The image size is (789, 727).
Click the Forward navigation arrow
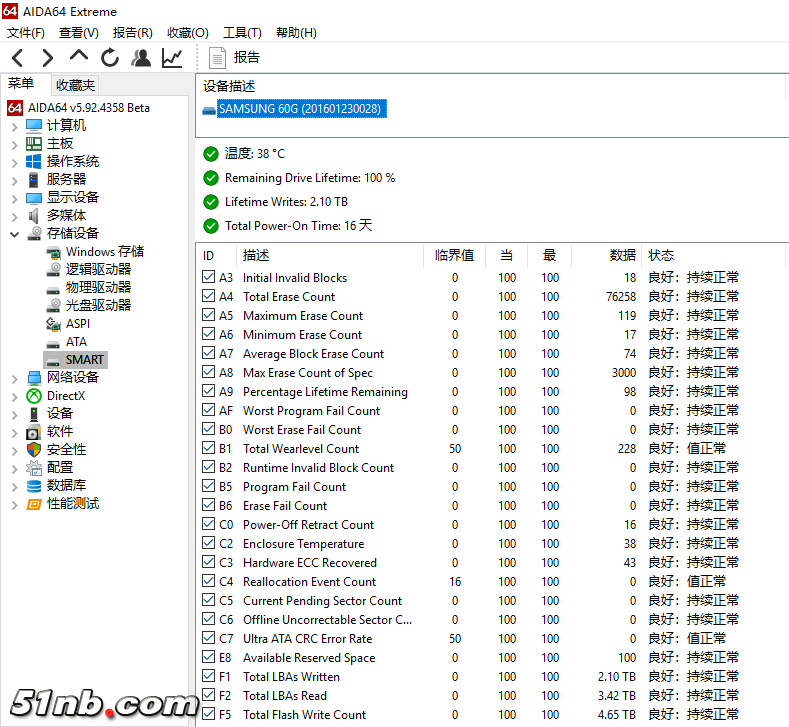[x=48, y=58]
